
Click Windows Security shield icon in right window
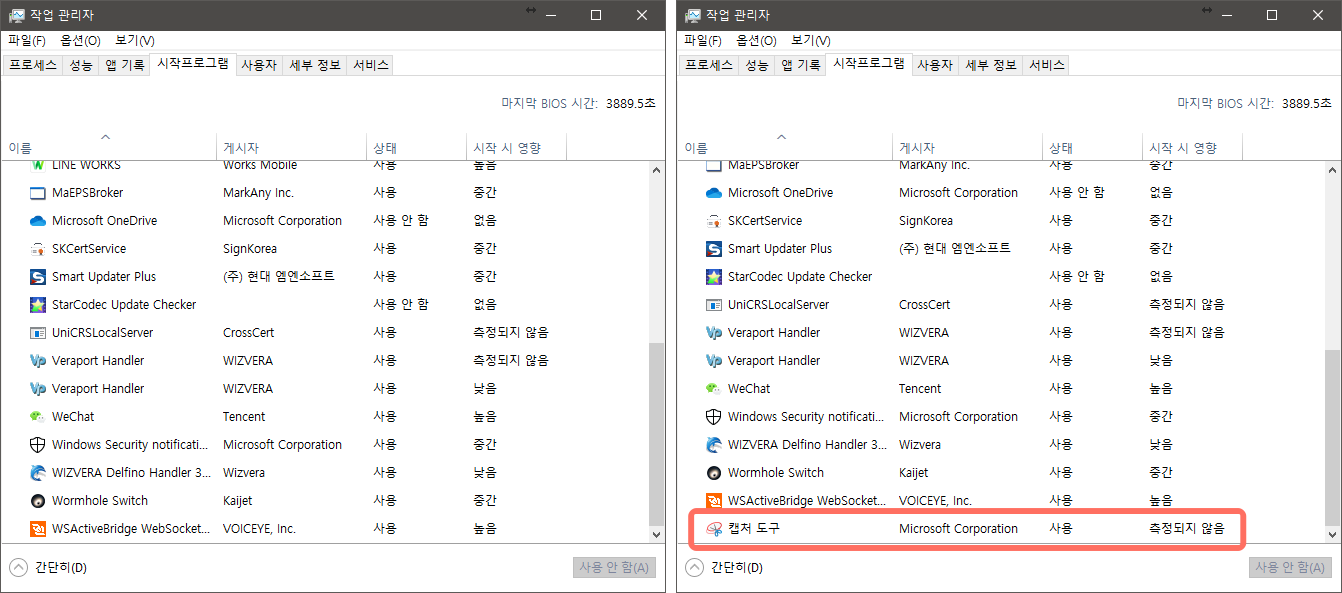tap(714, 417)
